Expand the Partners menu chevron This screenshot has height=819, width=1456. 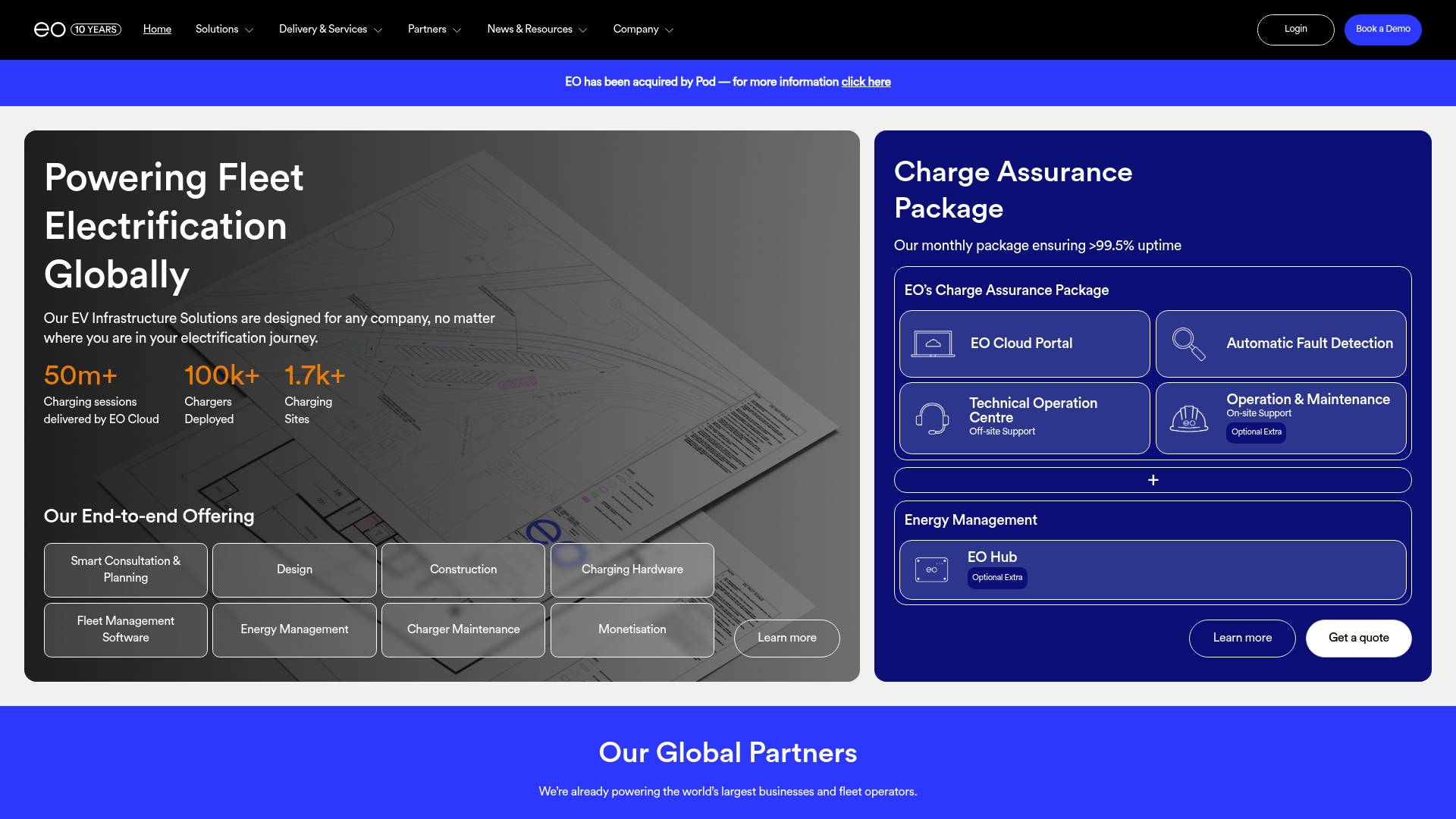[457, 30]
